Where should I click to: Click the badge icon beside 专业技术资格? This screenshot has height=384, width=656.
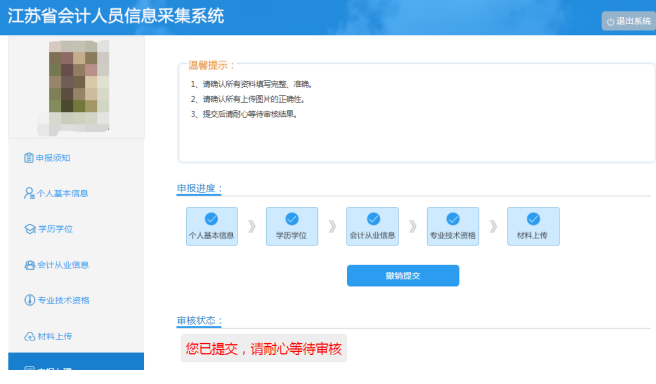tap(29, 300)
